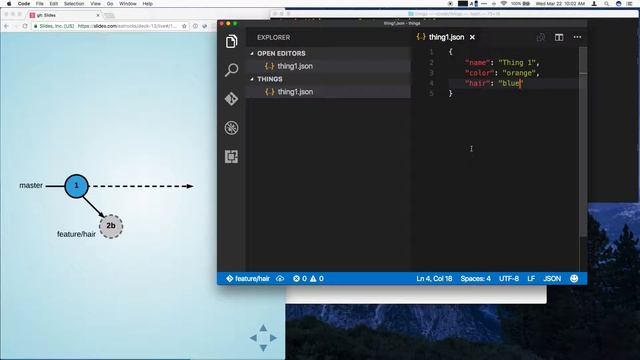Click commit node 1 on the slide
640x360 pixels.
(76, 186)
